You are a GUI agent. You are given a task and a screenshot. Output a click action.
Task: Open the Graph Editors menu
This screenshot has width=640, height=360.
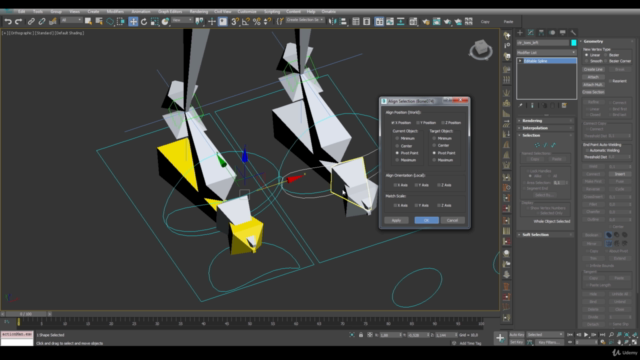[x=170, y=11]
